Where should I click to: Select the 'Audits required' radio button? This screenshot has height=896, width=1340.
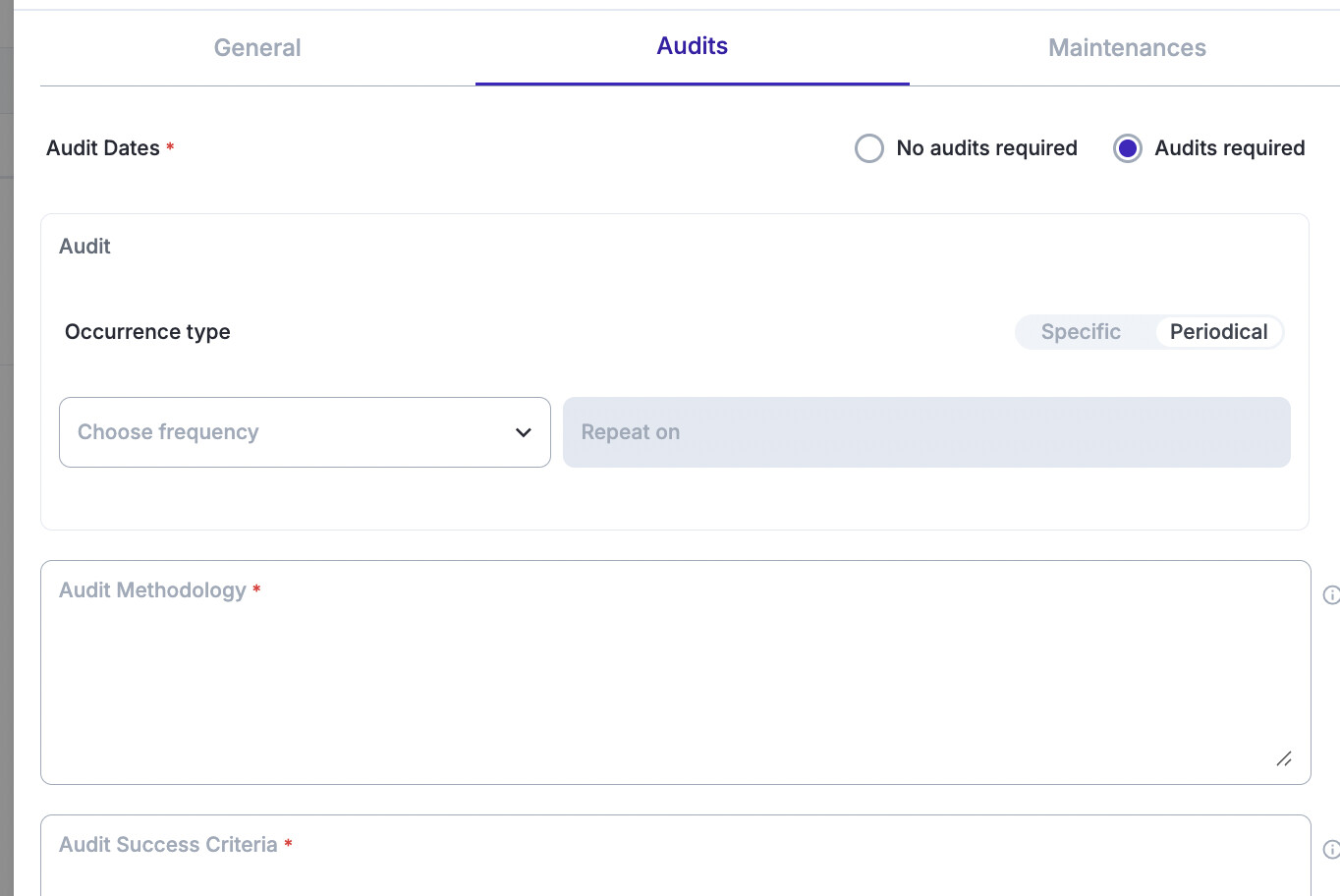tap(1127, 148)
